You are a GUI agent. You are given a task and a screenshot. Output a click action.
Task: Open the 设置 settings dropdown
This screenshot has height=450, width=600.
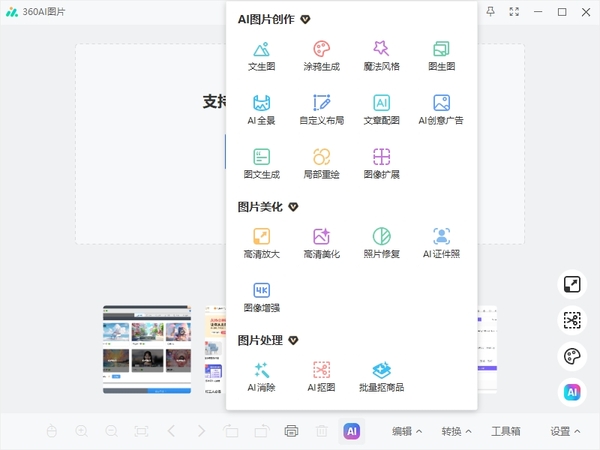[x=565, y=431]
